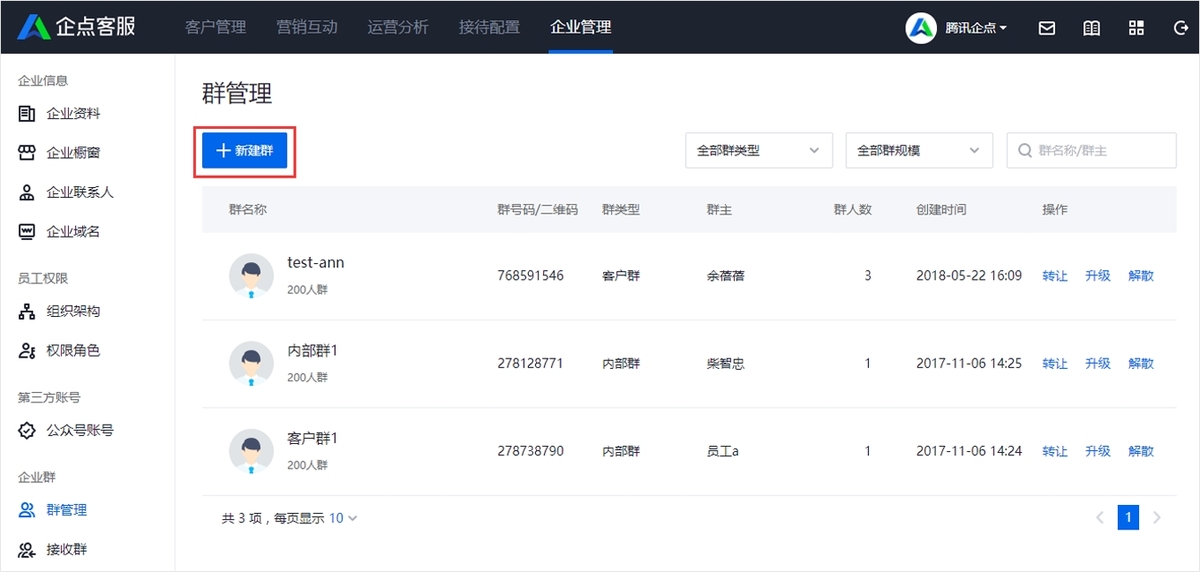Image resolution: width=1200 pixels, height=572 pixels.
Task: Open the per-page count dropdown showing 10
Action: pos(343,518)
